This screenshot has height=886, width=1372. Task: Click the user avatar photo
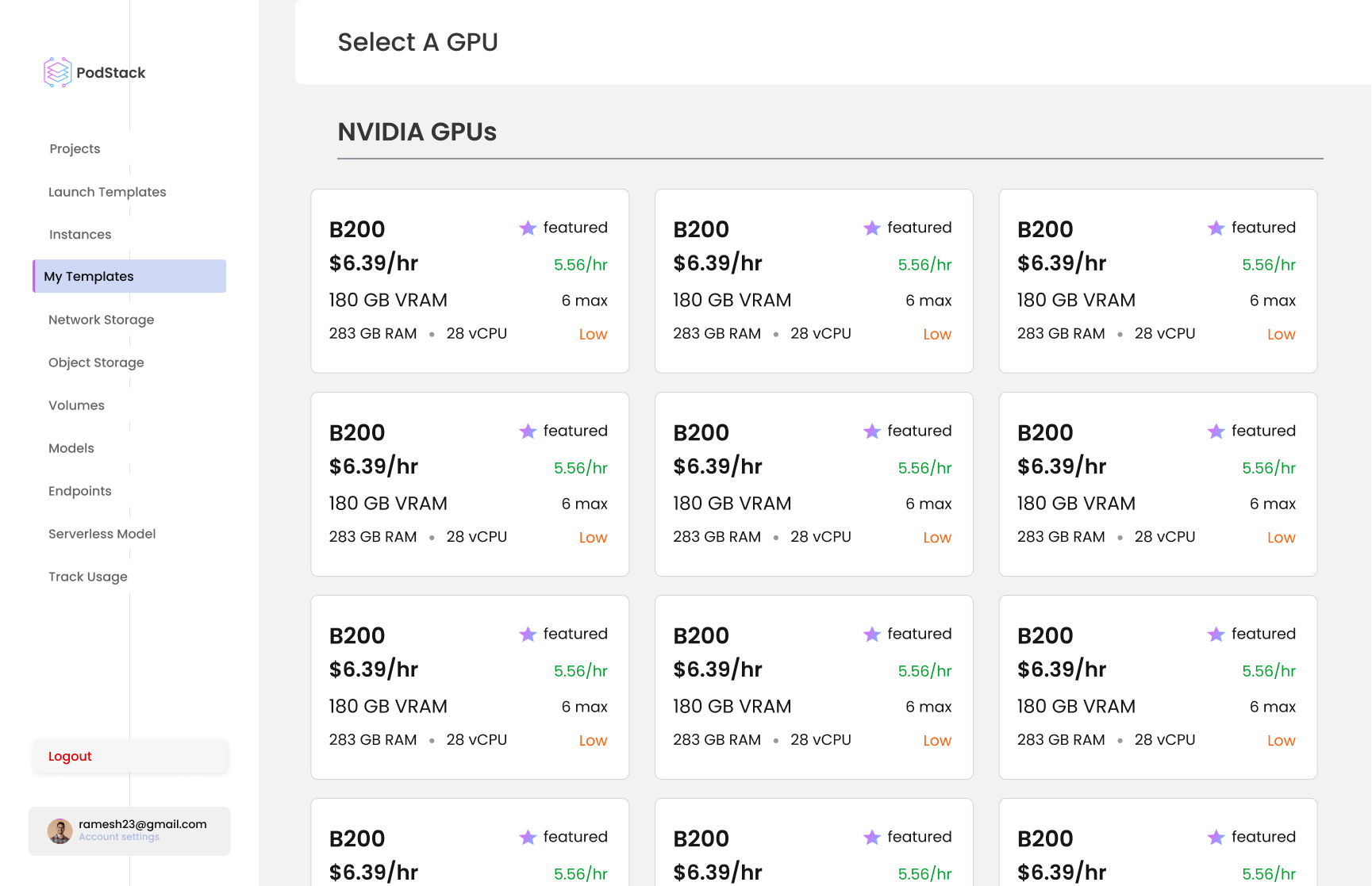[x=60, y=830]
